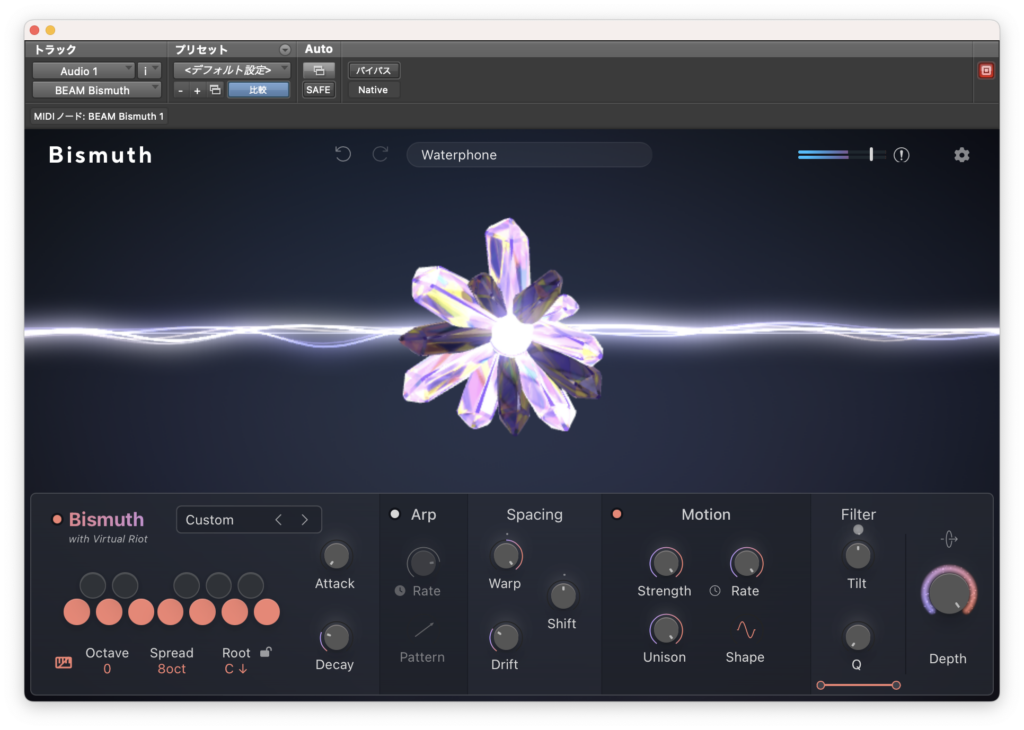The height and width of the screenshot is (730, 1024).
Task: Click the previous scale arrow beside Custom
Action: 279,520
